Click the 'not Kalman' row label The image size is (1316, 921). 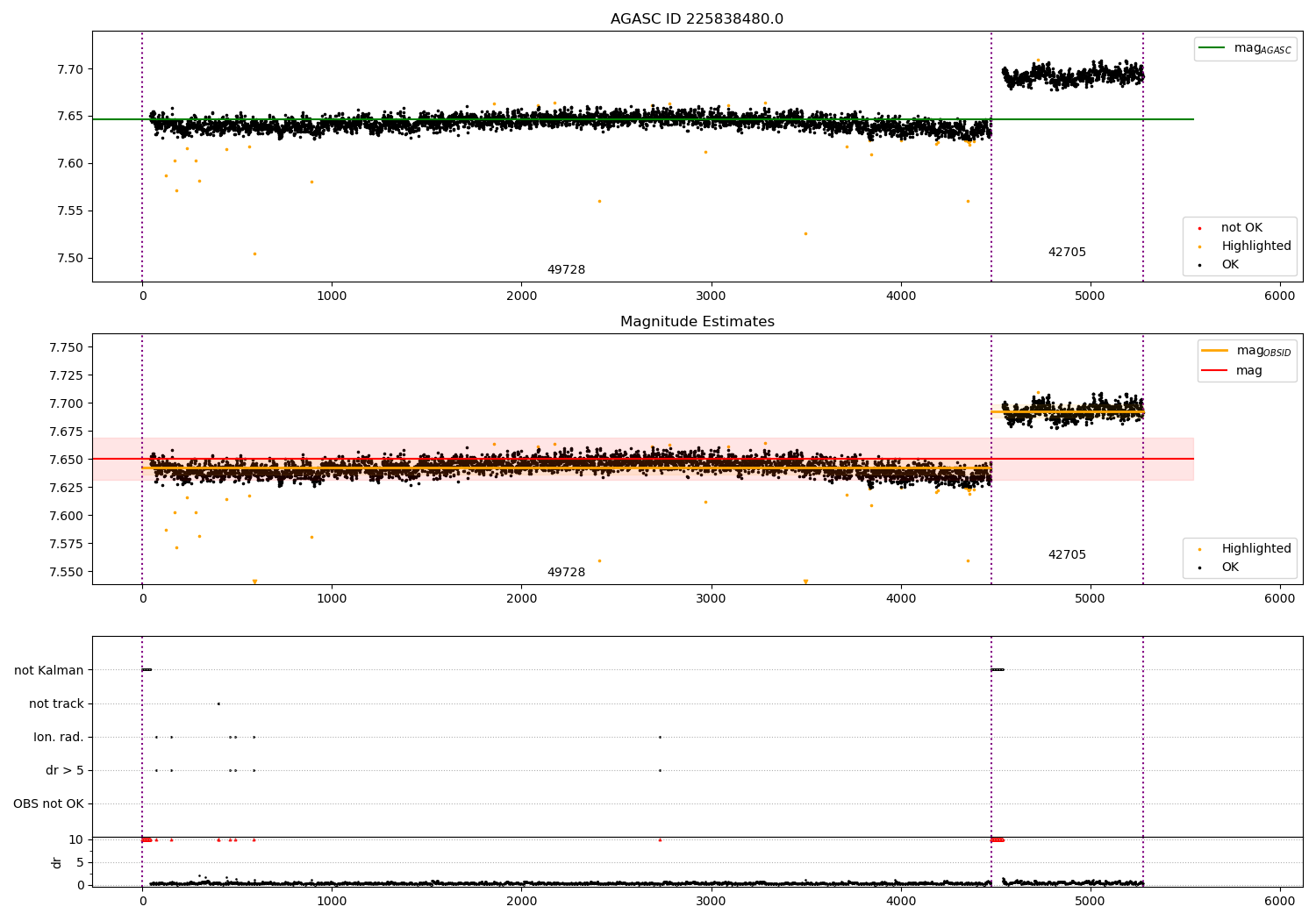[49, 670]
